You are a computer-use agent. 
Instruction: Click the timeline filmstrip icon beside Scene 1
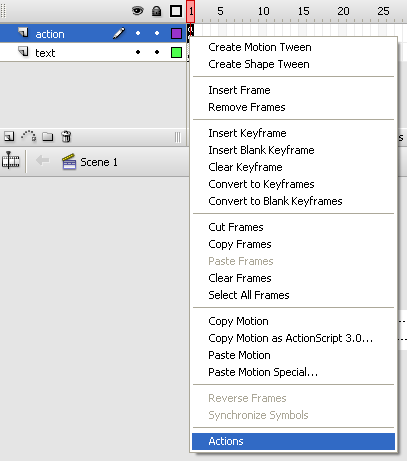coord(11,162)
